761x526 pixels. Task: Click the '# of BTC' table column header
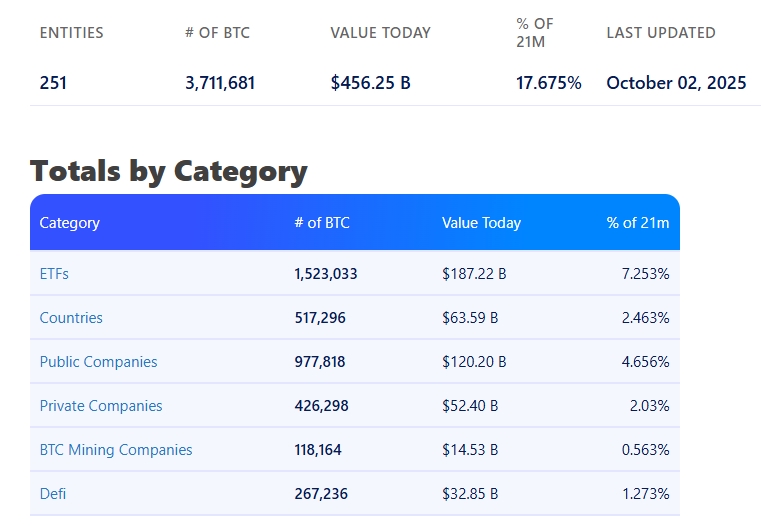pyautogui.click(x=322, y=223)
